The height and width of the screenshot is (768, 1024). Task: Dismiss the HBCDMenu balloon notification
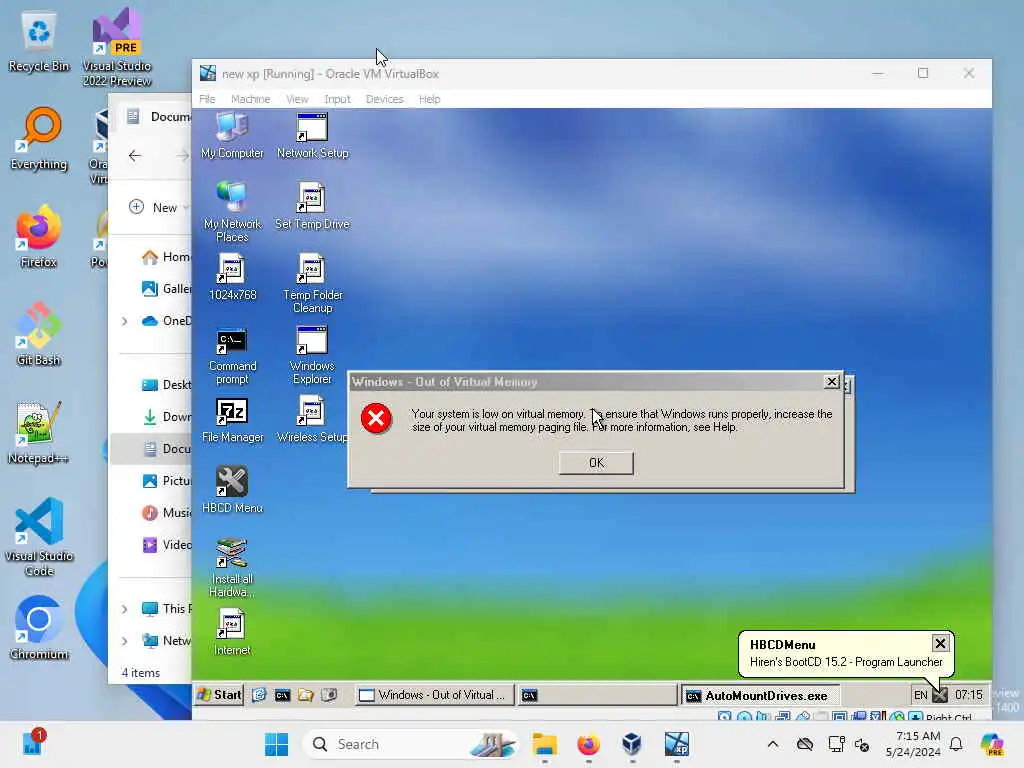940,643
